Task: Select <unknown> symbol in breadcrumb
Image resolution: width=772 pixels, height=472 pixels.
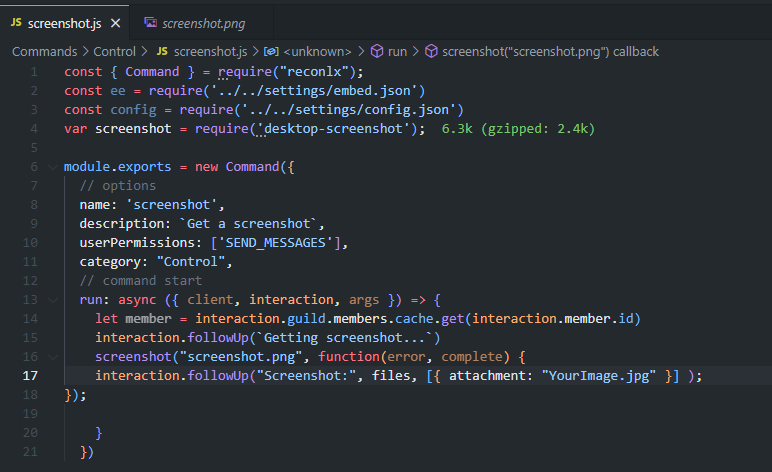Action: (317, 52)
